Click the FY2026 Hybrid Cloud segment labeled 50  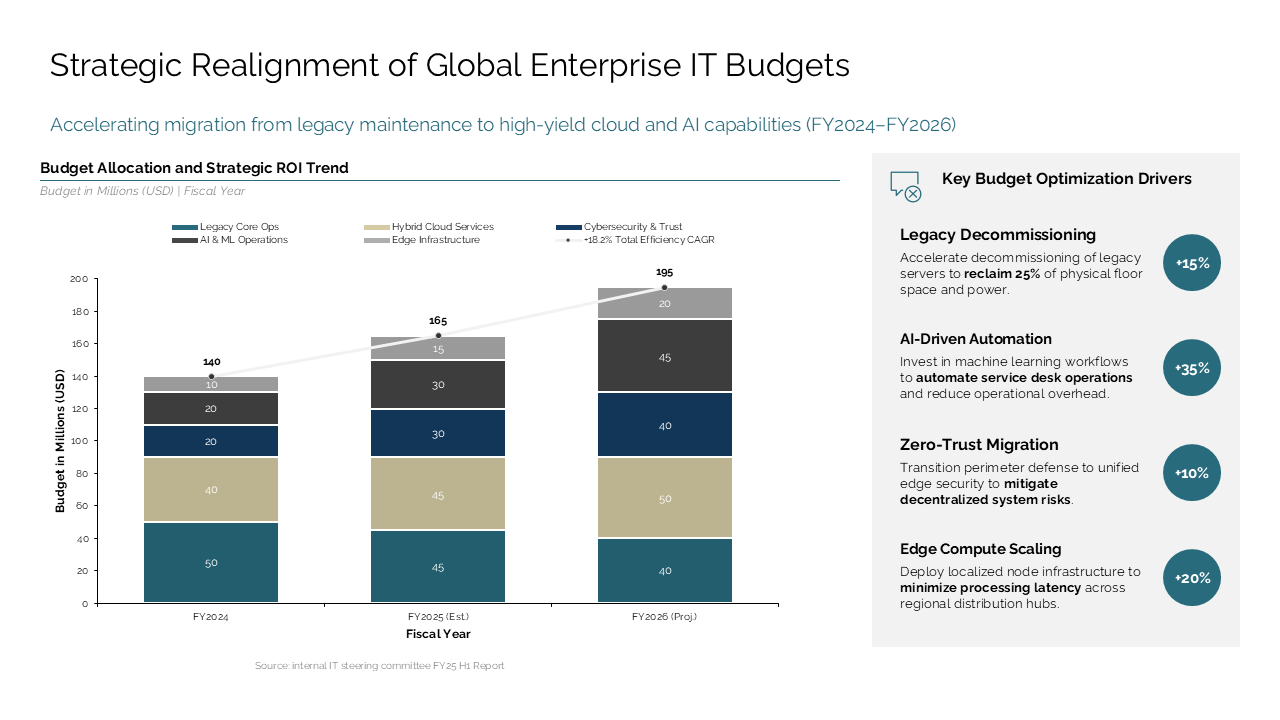[664, 498]
